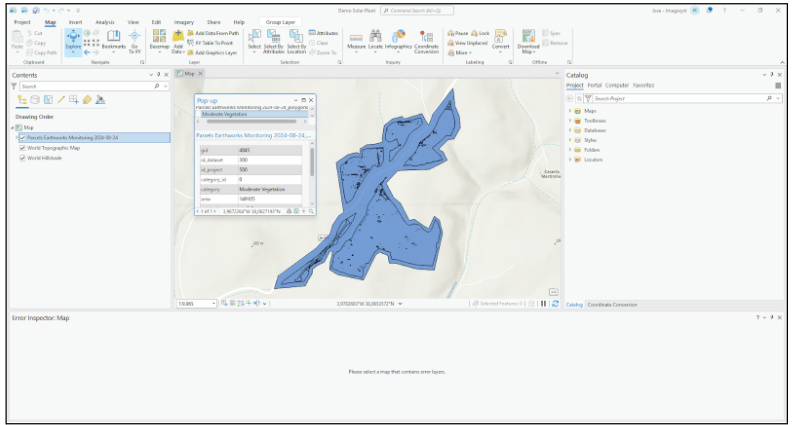Open the Locate tool
797x425 pixels.
pos(375,40)
